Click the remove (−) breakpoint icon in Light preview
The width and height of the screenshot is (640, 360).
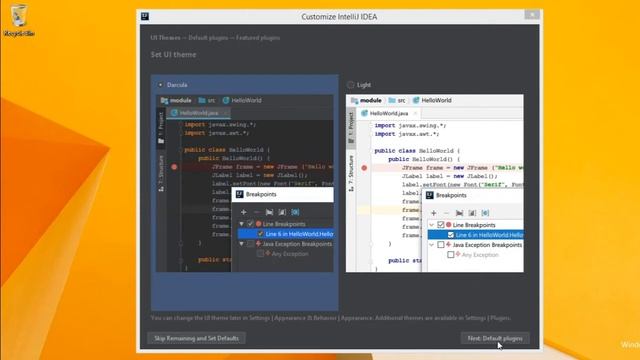tap(447, 213)
